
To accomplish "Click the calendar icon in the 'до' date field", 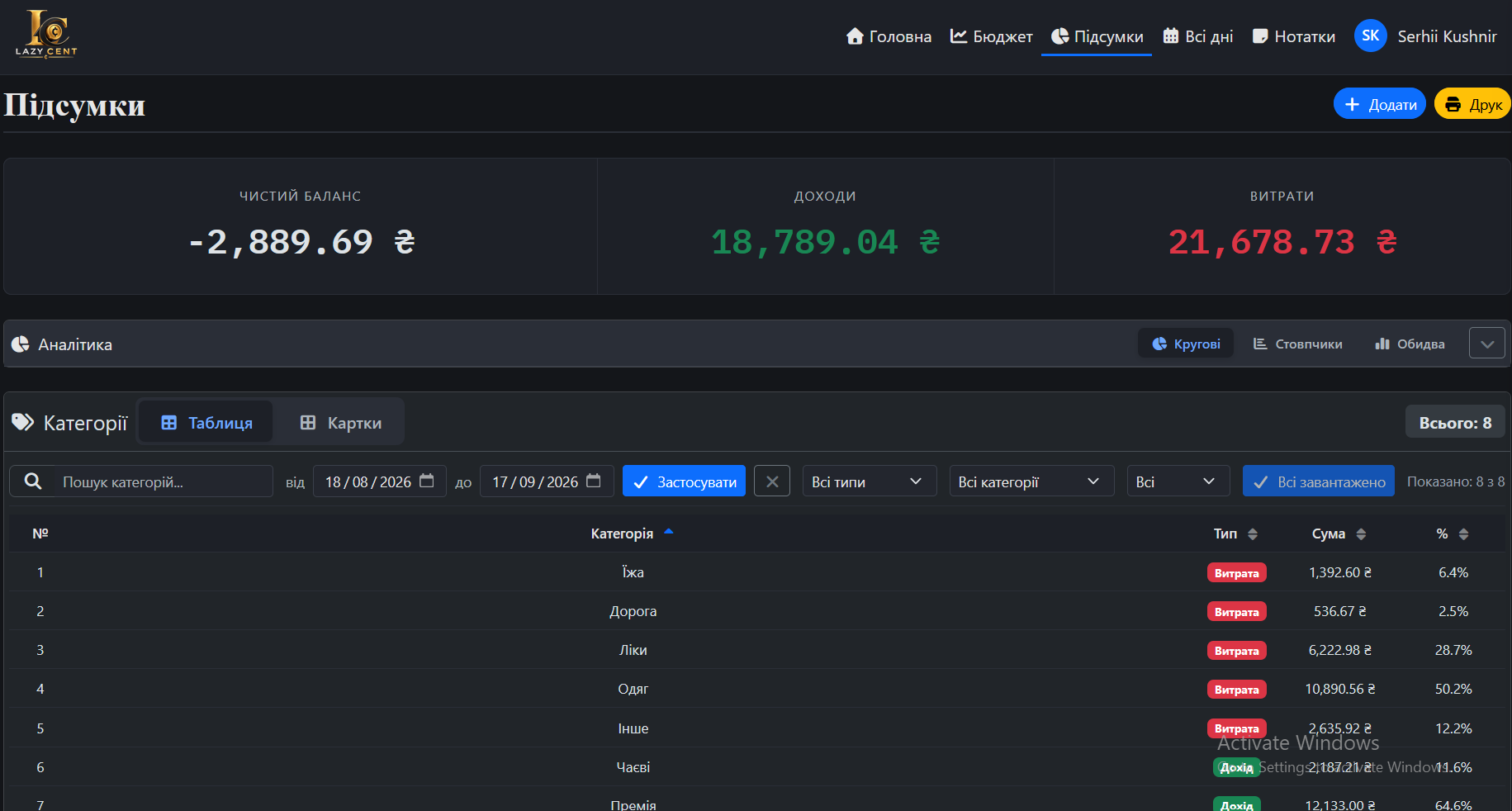I will pyautogui.click(x=594, y=481).
